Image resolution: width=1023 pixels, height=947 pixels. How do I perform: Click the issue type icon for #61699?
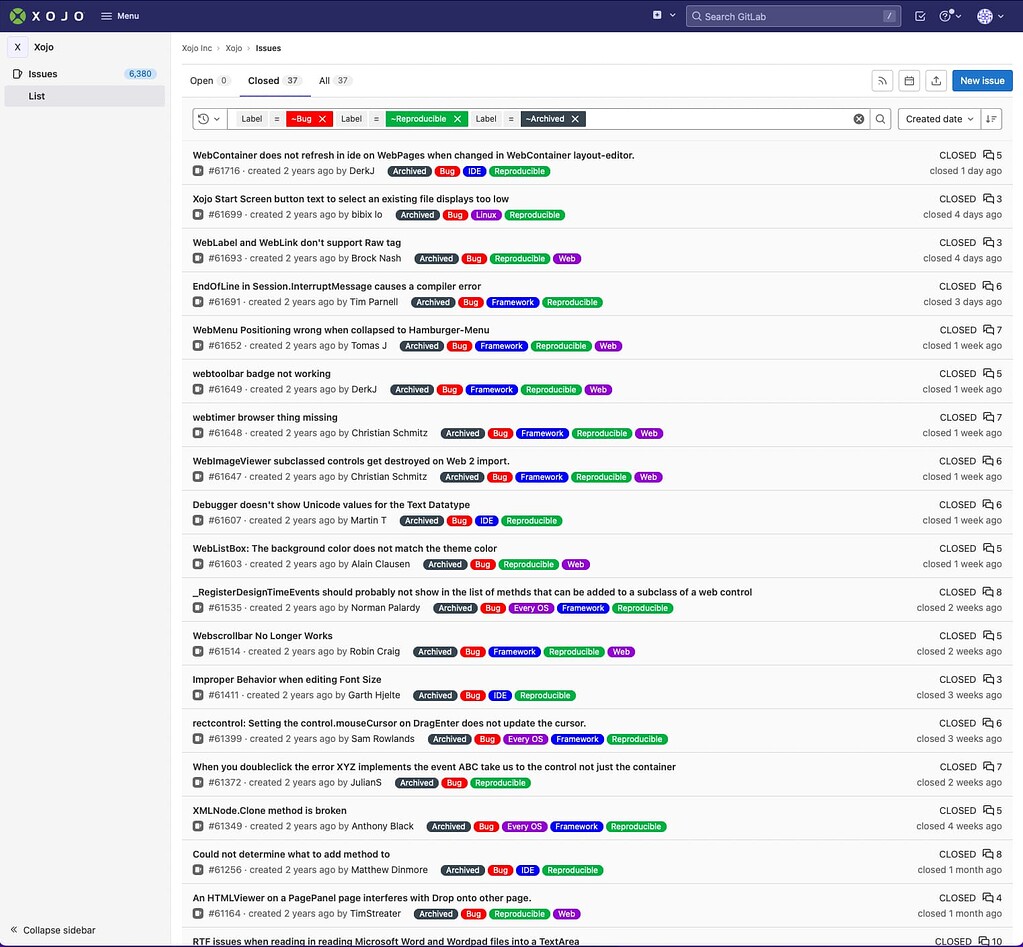point(198,215)
